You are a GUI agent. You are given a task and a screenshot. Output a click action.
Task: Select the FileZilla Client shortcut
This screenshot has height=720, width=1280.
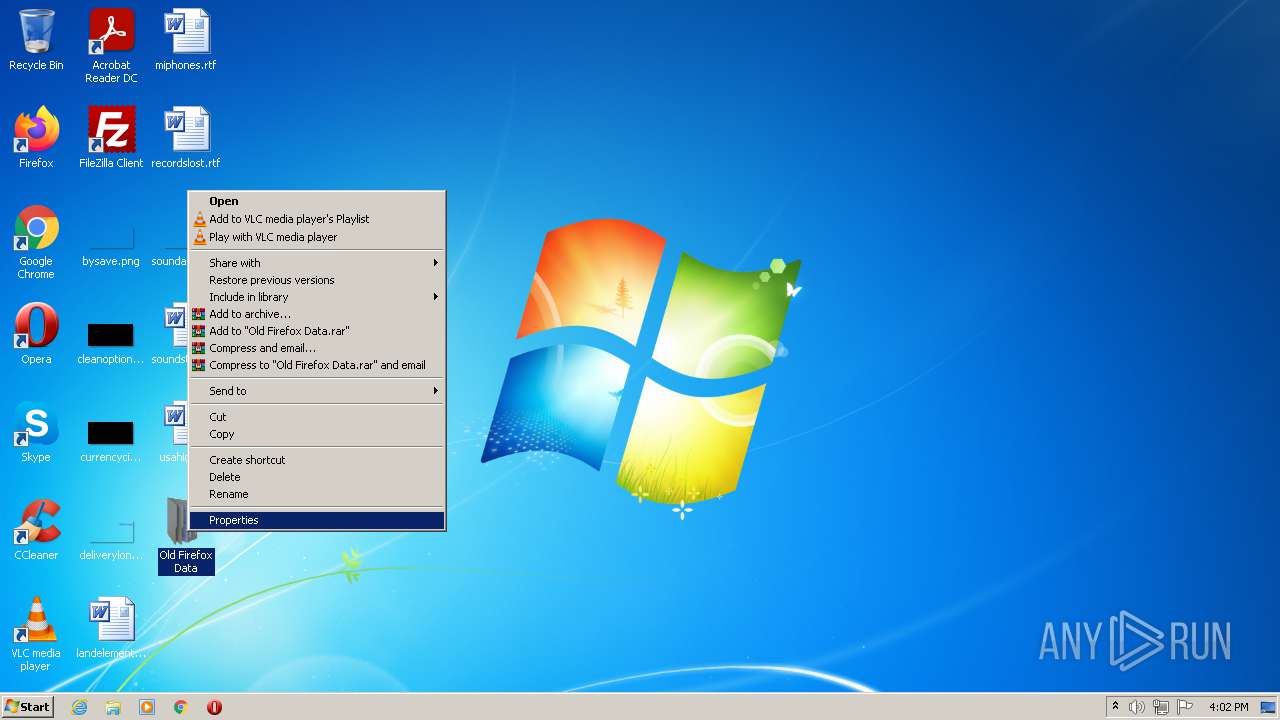[x=111, y=138]
